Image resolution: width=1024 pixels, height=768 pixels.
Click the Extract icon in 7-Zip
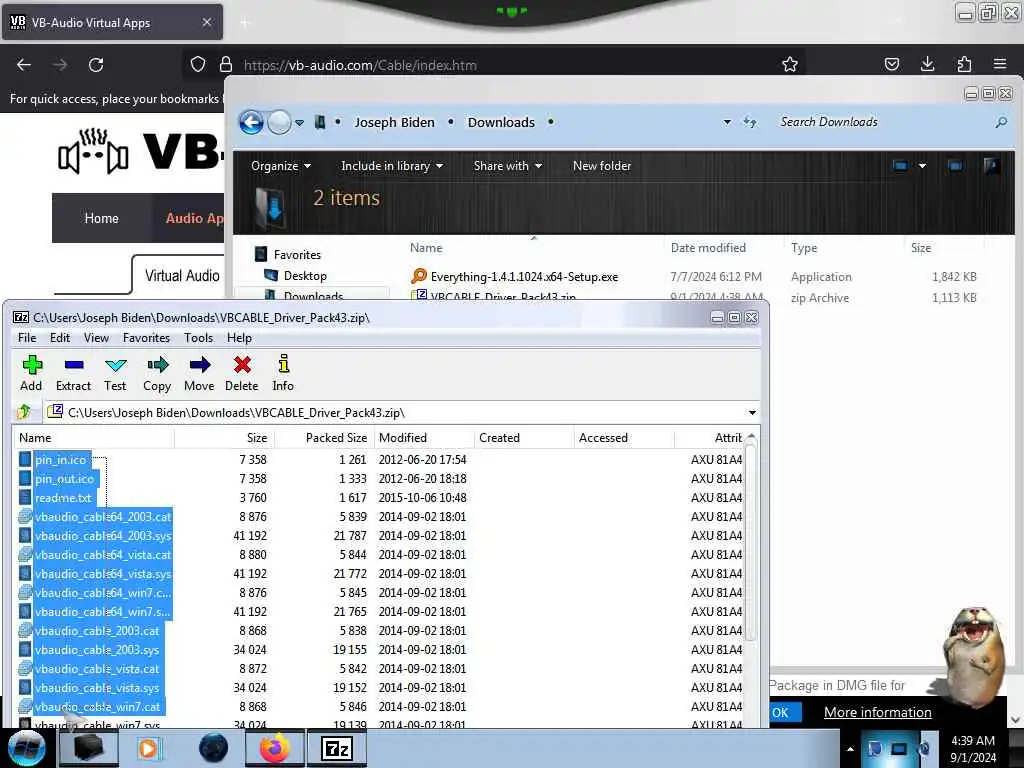73,373
